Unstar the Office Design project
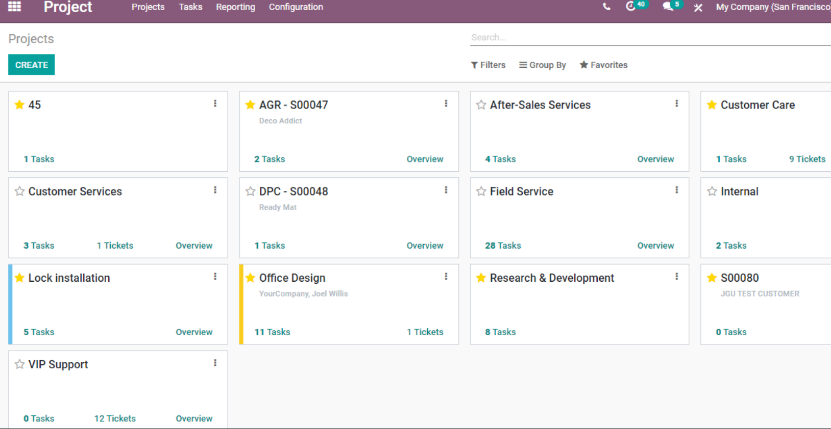Image resolution: width=831 pixels, height=429 pixels. [x=250, y=278]
